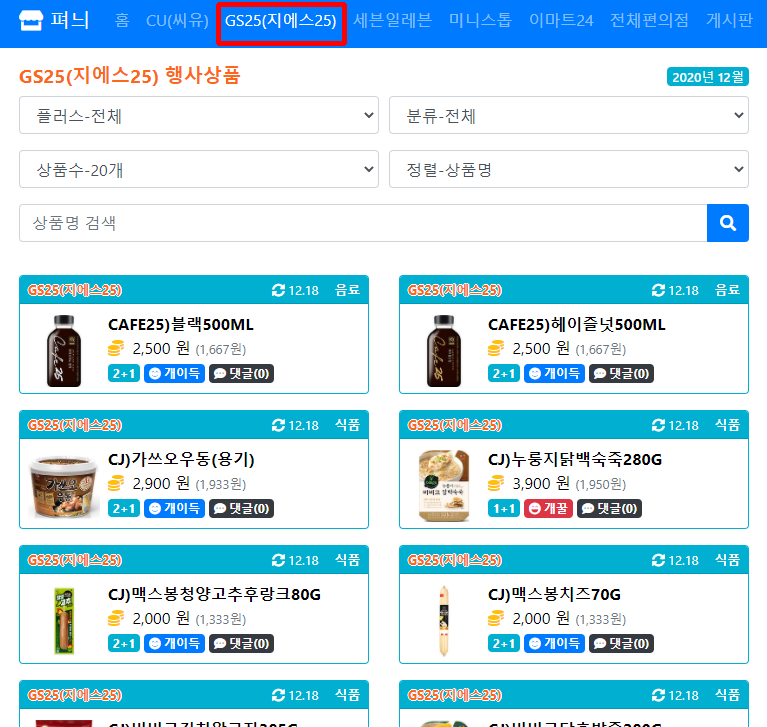Expand the 분류-전체 dropdown
Viewport: 767px width, 727px height.
(569, 115)
